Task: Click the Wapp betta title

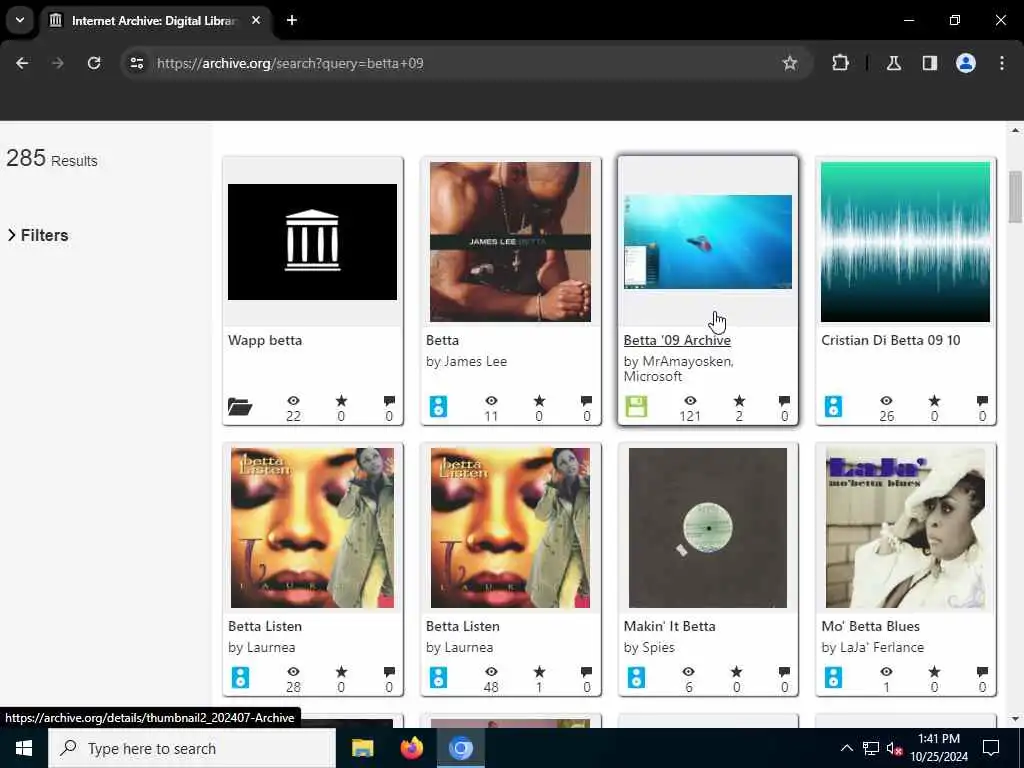Action: coord(265,340)
